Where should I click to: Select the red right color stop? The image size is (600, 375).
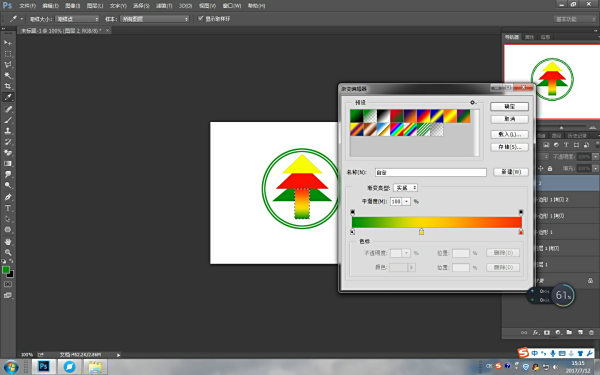coord(521,232)
